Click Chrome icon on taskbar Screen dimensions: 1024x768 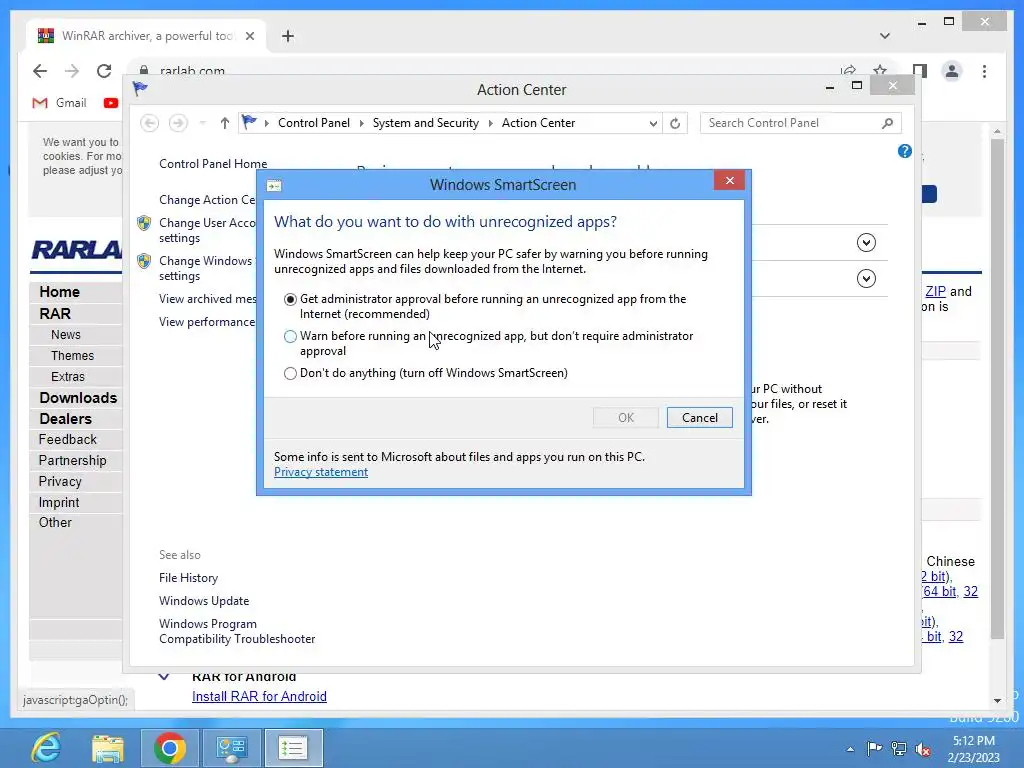(169, 748)
